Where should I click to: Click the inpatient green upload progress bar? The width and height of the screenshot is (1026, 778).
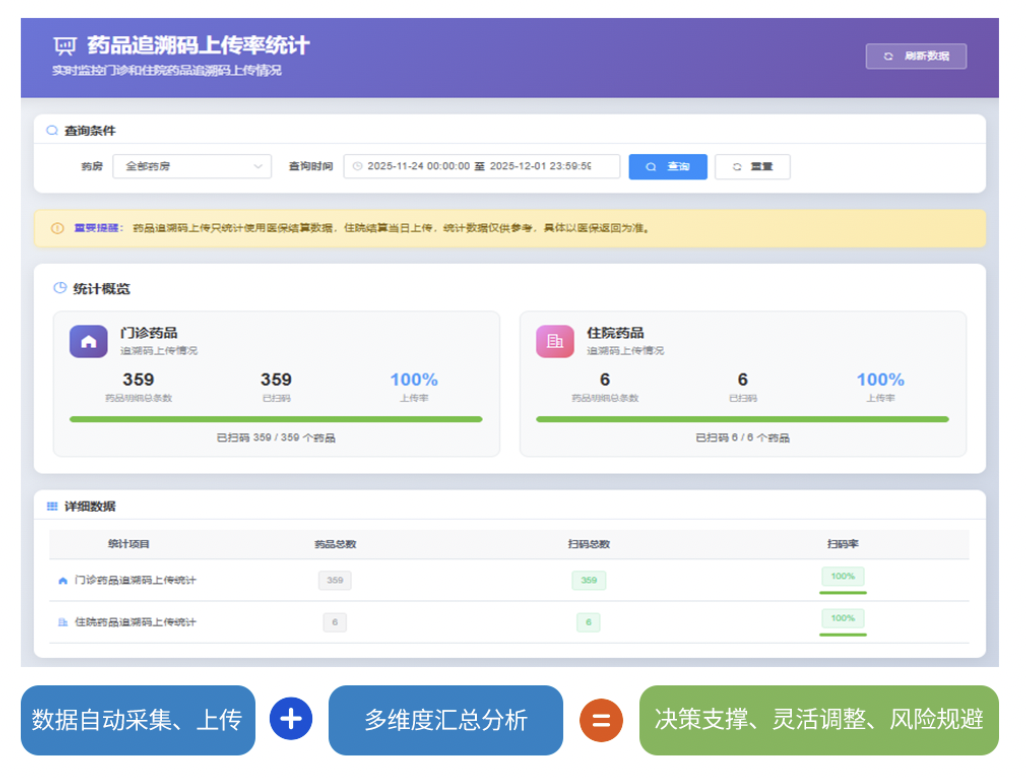point(742,419)
